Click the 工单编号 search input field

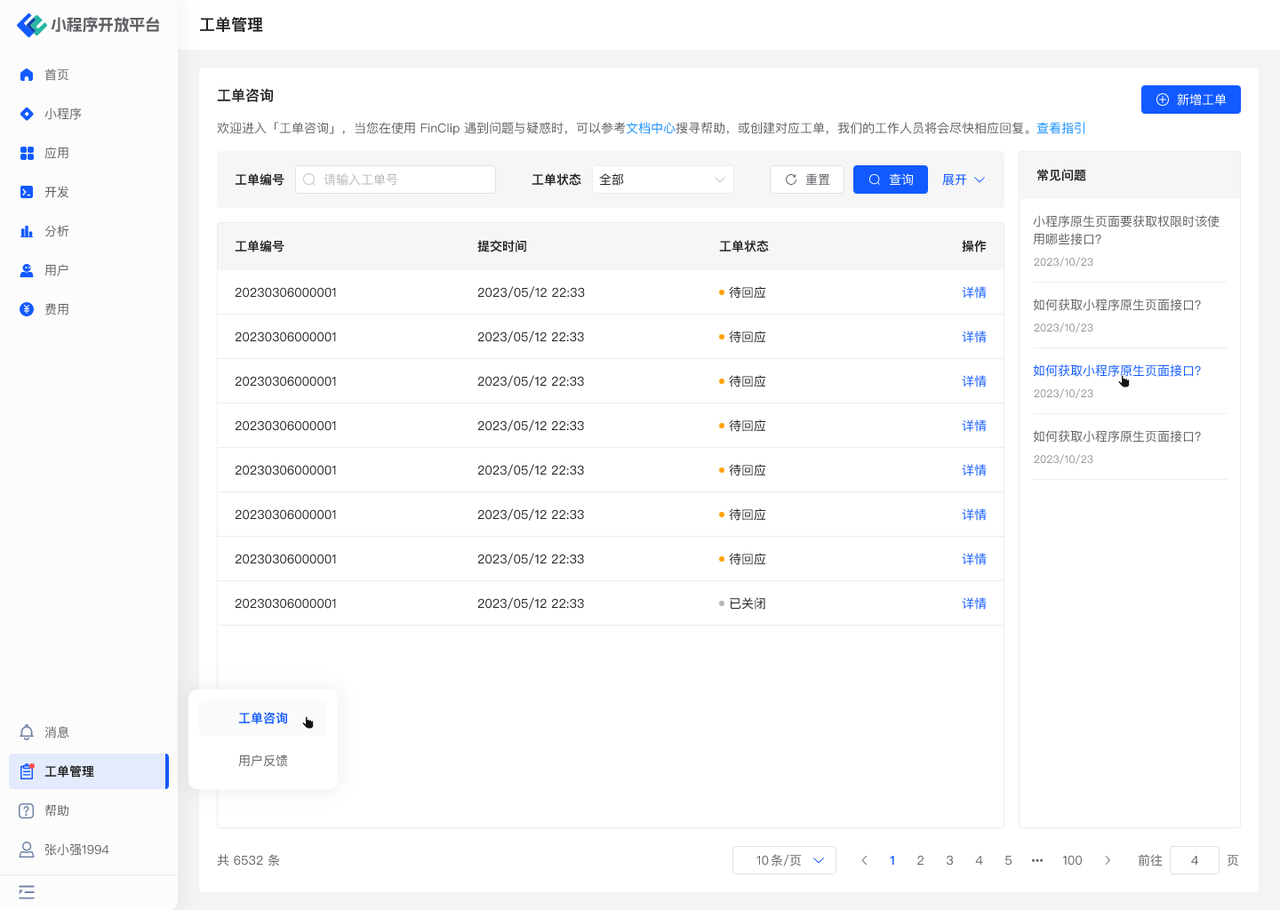pyautogui.click(x=396, y=180)
